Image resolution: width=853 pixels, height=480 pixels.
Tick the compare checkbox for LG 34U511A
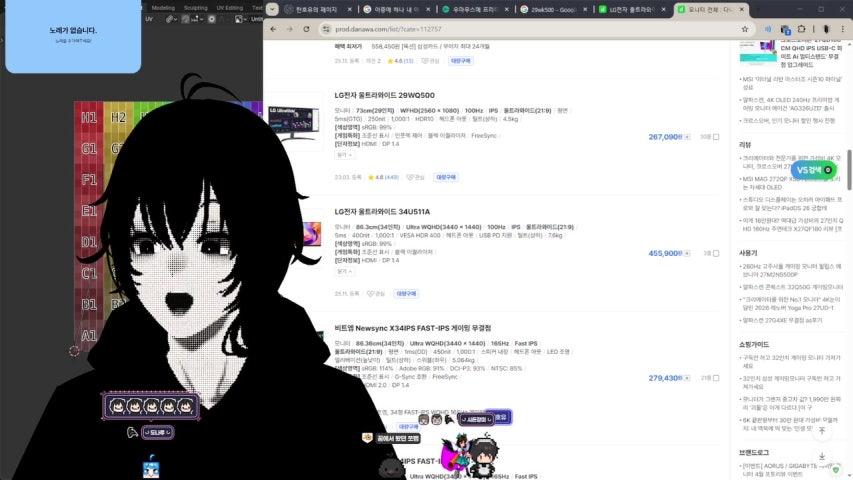716,254
